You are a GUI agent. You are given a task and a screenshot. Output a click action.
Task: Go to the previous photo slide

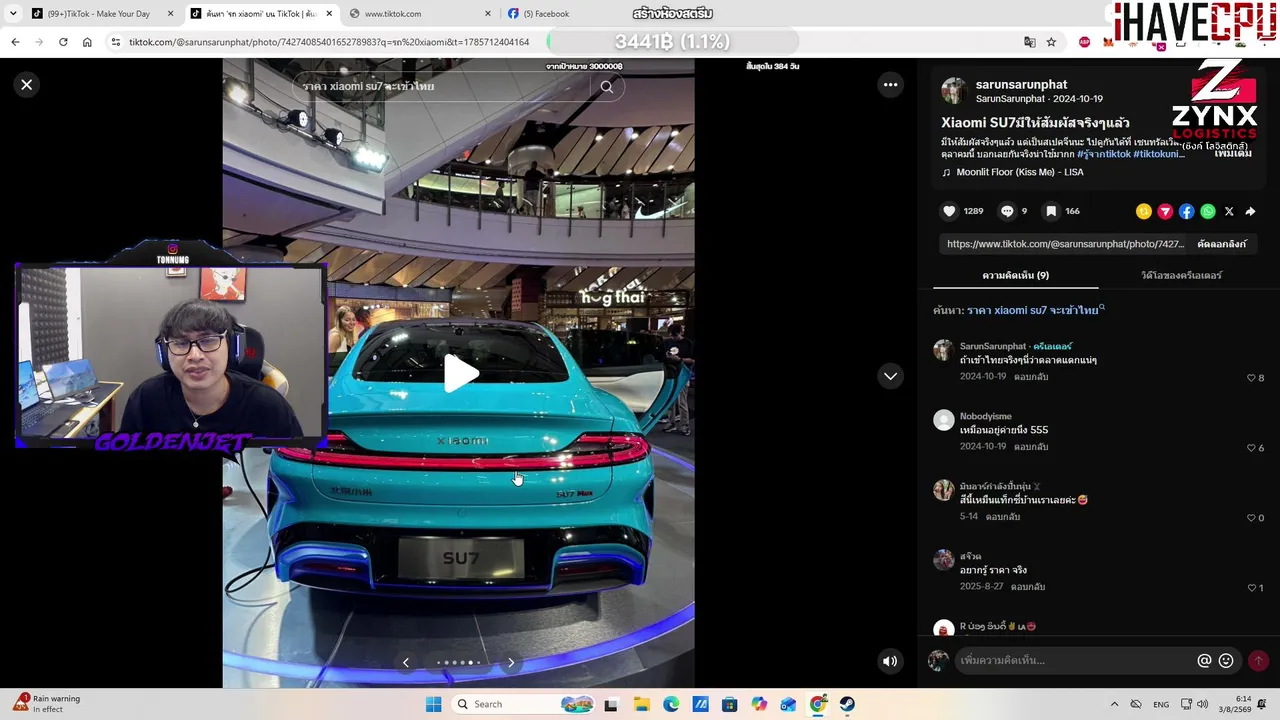pos(406,662)
